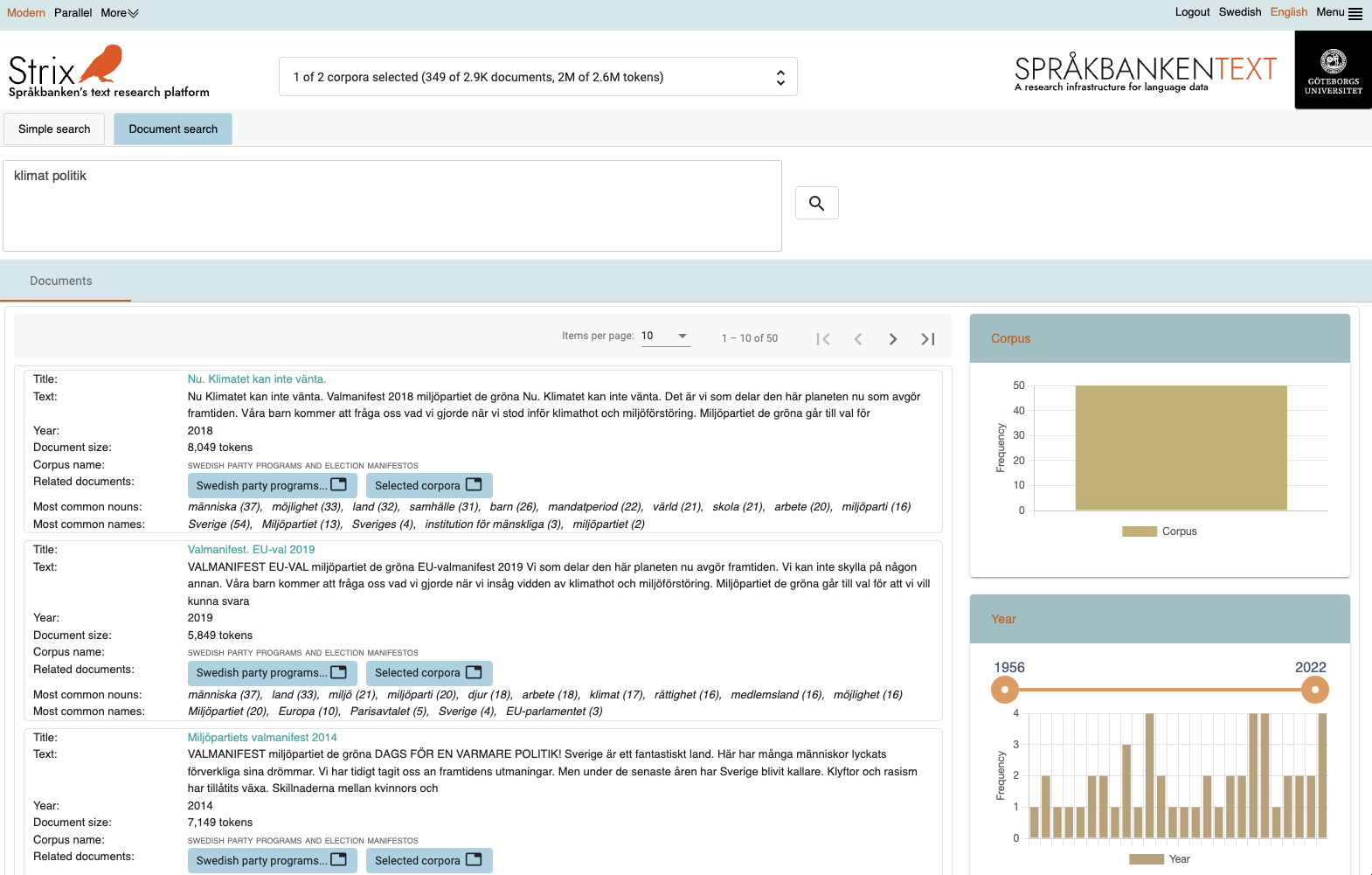The image size is (1372, 875).
Task: Toggle the Year legend entry
Action: coord(1160,859)
